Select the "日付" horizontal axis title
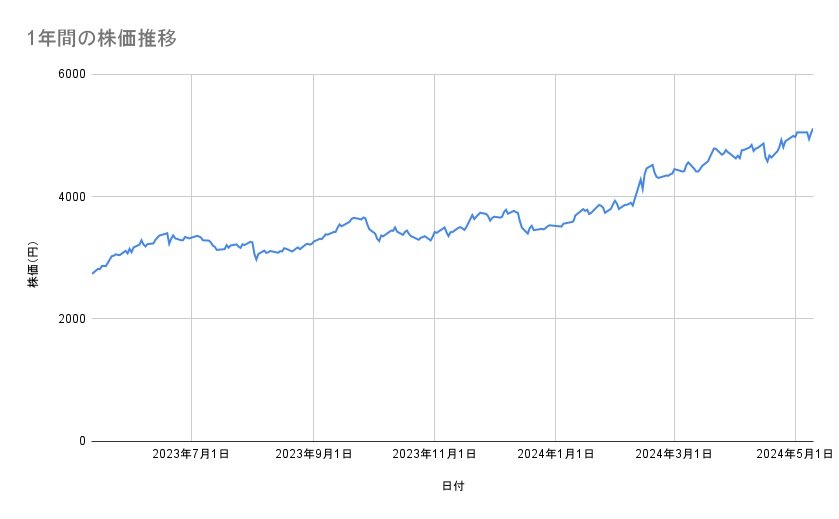Image resolution: width=839 pixels, height=519 pixels. click(452, 486)
